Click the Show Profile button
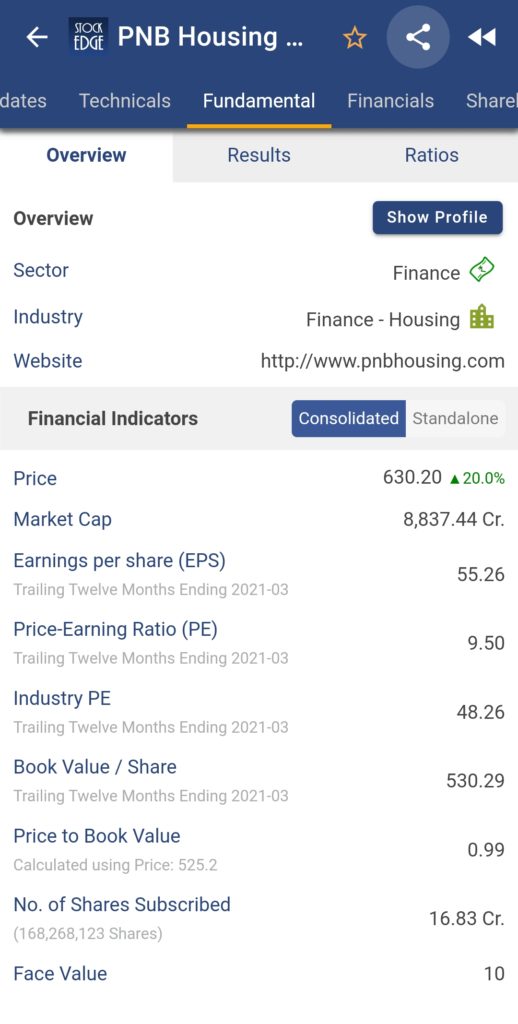Viewport: 518px width, 1024px height. pos(438,217)
